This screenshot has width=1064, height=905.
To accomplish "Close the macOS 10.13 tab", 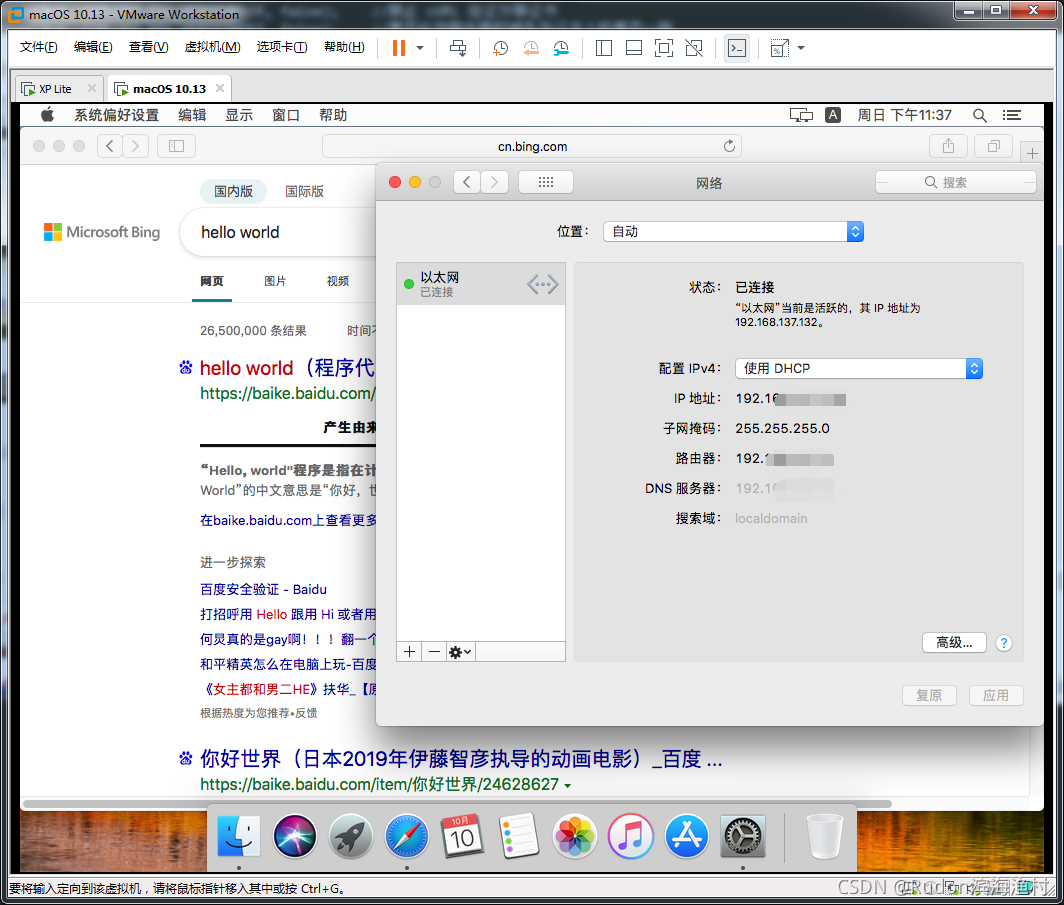I will 220,88.
